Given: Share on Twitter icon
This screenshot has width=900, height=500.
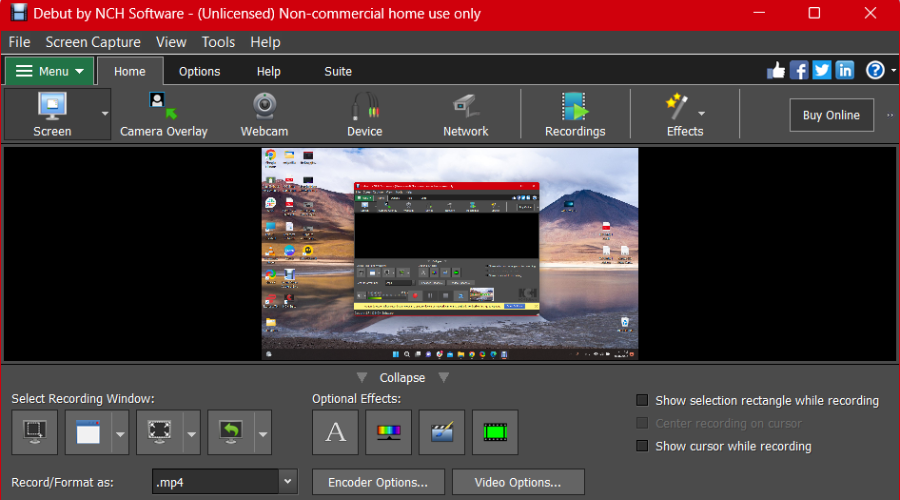Looking at the screenshot, I should pyautogui.click(x=822, y=71).
